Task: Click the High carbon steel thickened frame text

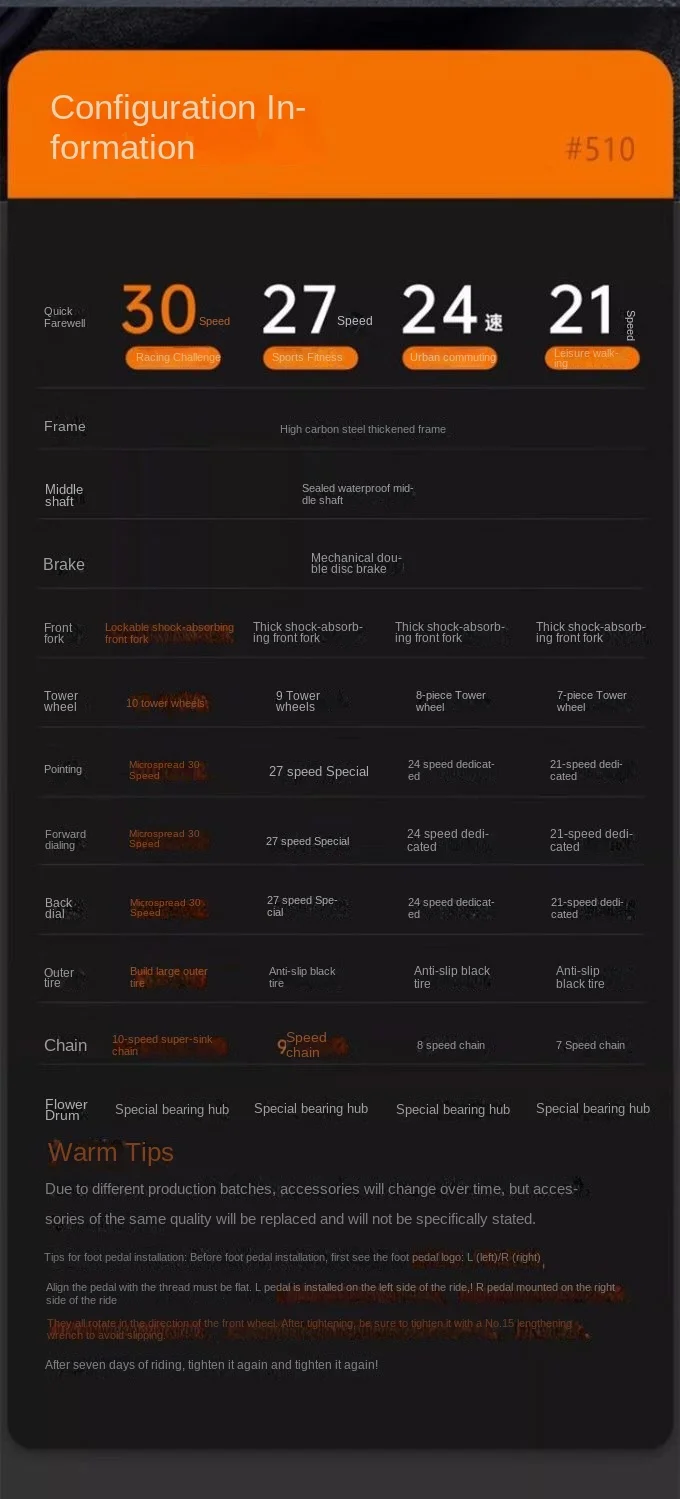Action: [363, 429]
